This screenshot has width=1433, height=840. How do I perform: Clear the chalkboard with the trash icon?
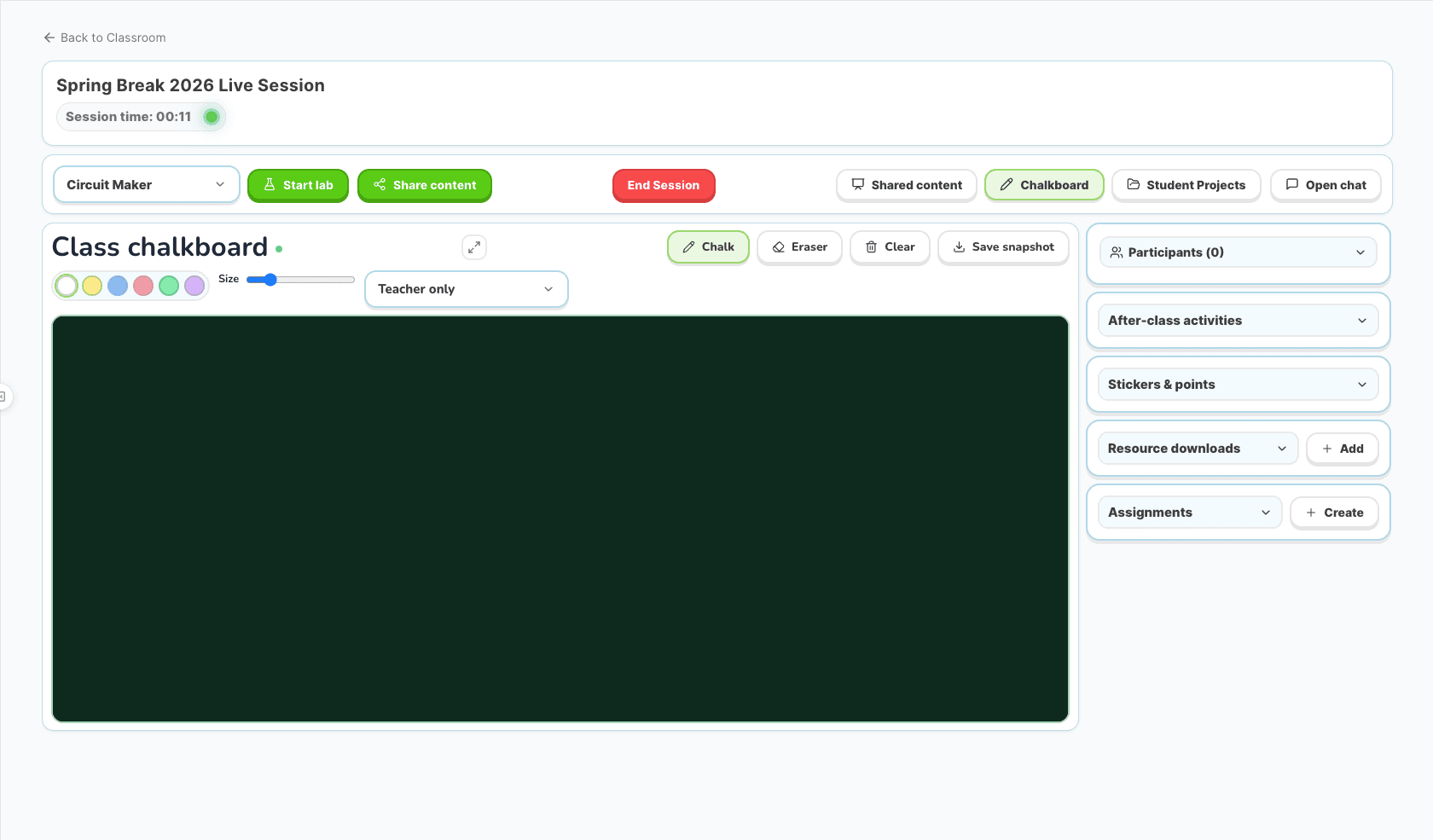pyautogui.click(x=890, y=246)
